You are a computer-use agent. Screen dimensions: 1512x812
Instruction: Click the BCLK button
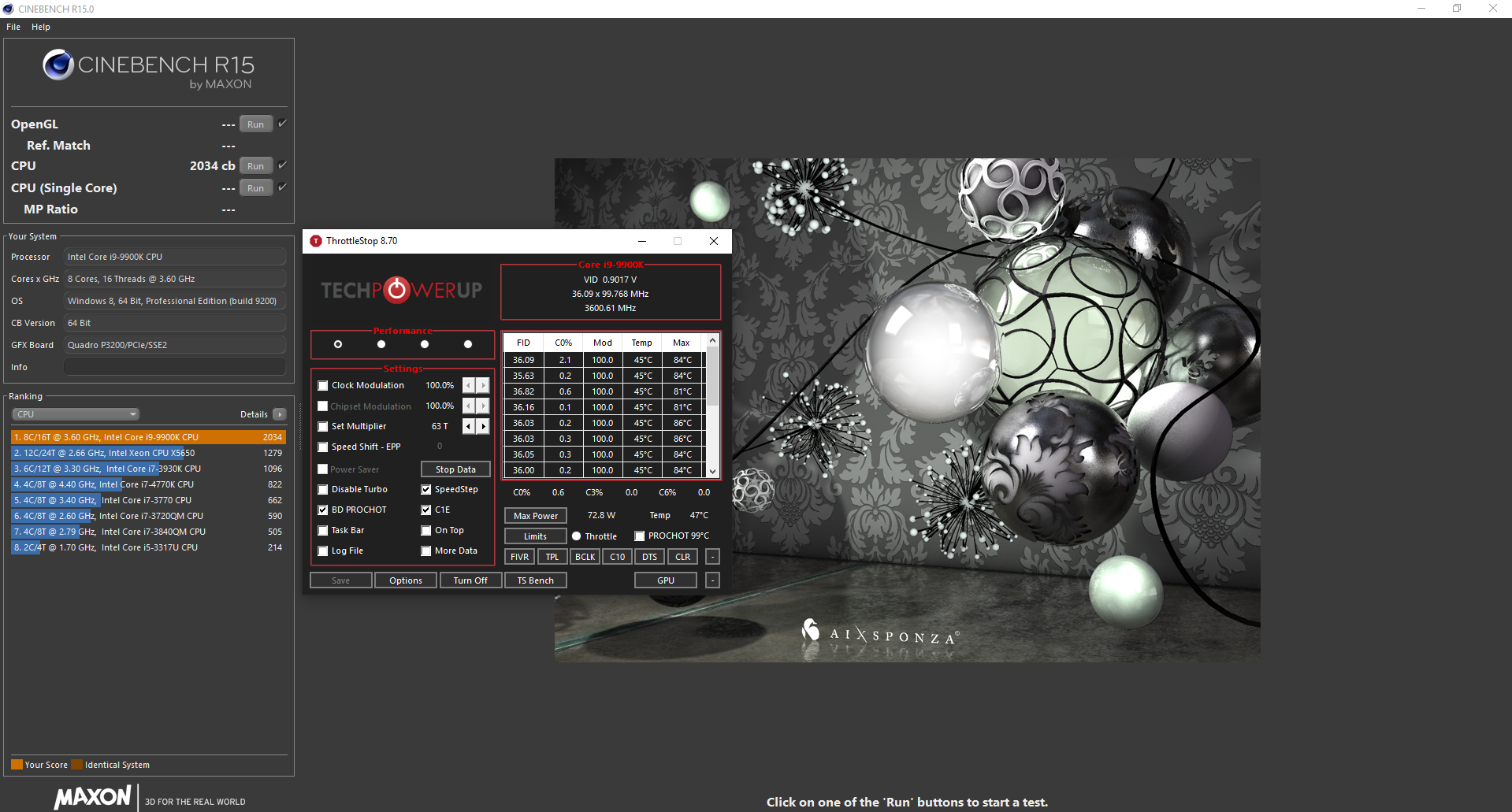pos(585,557)
